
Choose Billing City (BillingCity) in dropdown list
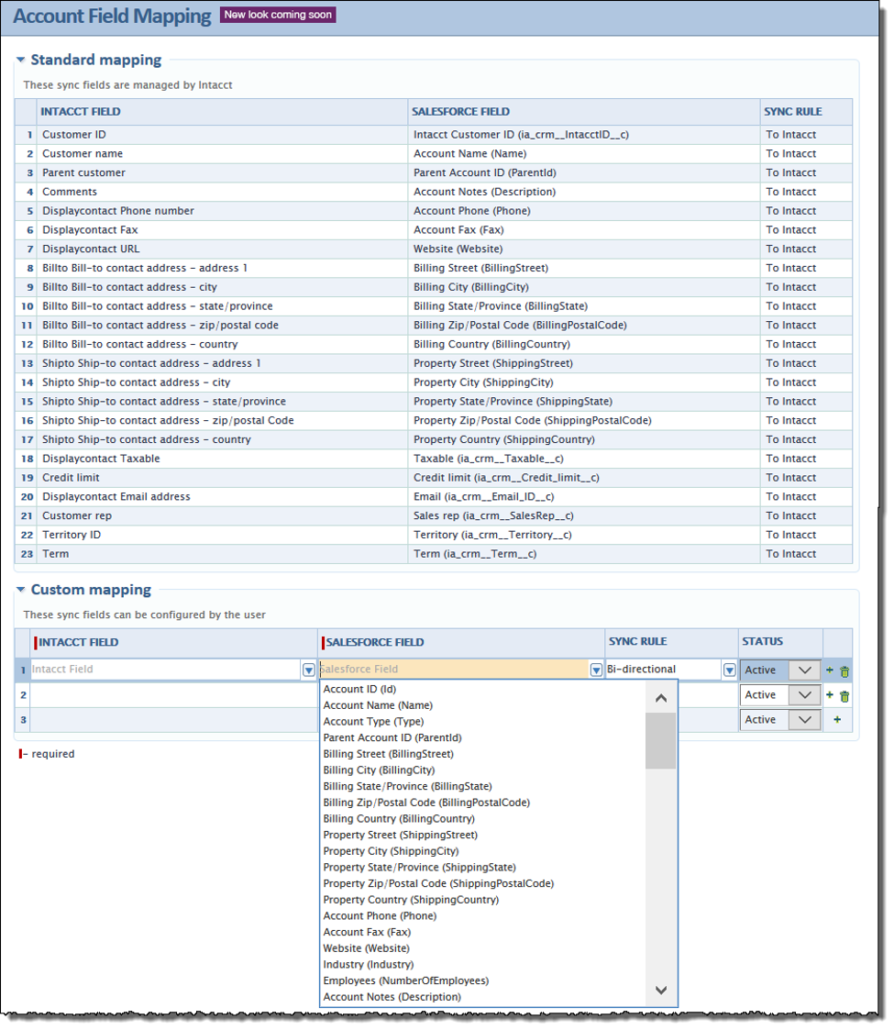[379, 770]
